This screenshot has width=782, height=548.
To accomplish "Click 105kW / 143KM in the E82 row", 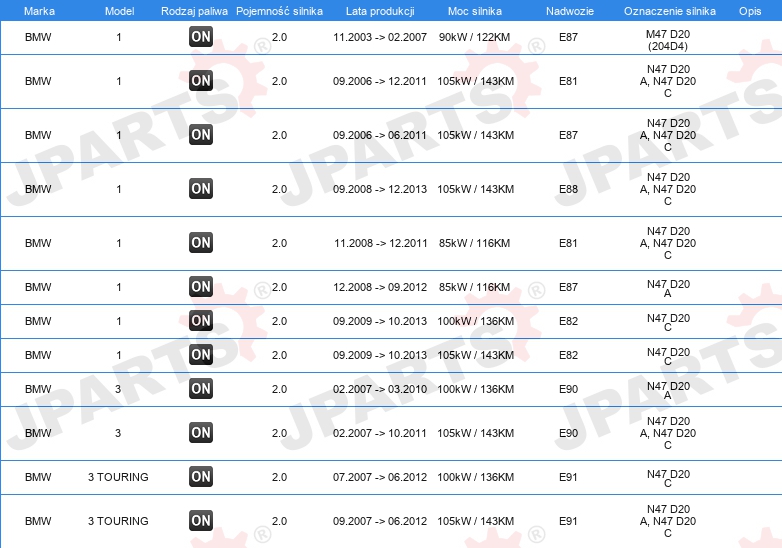I will (x=475, y=355).
